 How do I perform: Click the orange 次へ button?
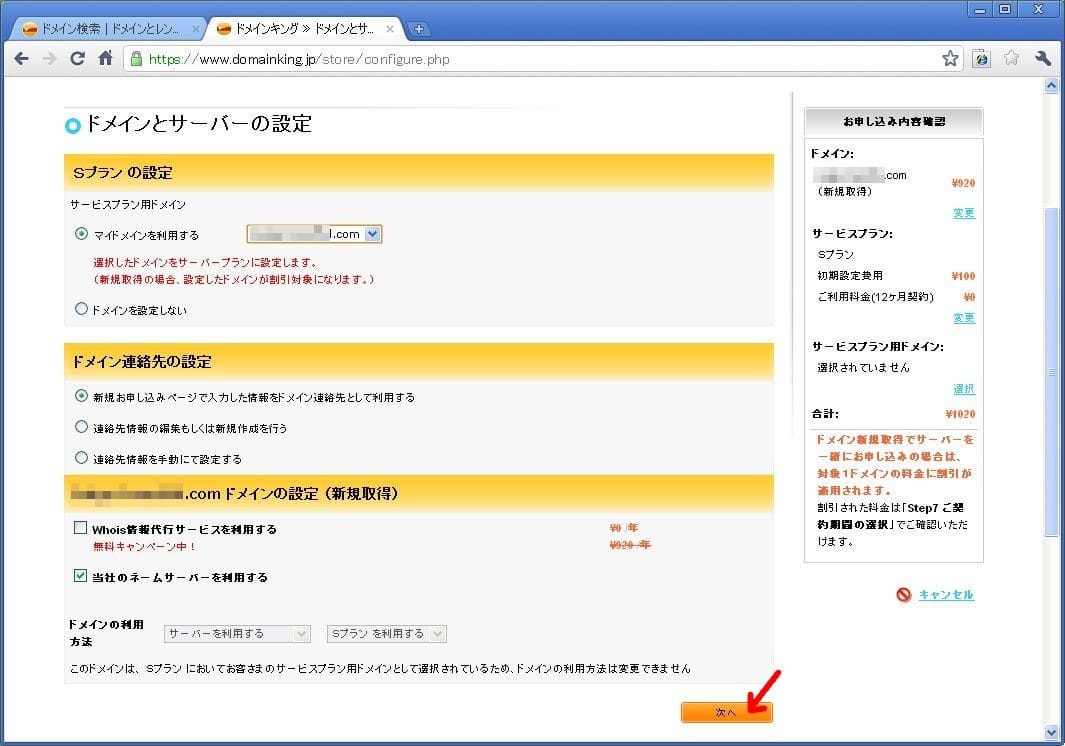(x=726, y=712)
